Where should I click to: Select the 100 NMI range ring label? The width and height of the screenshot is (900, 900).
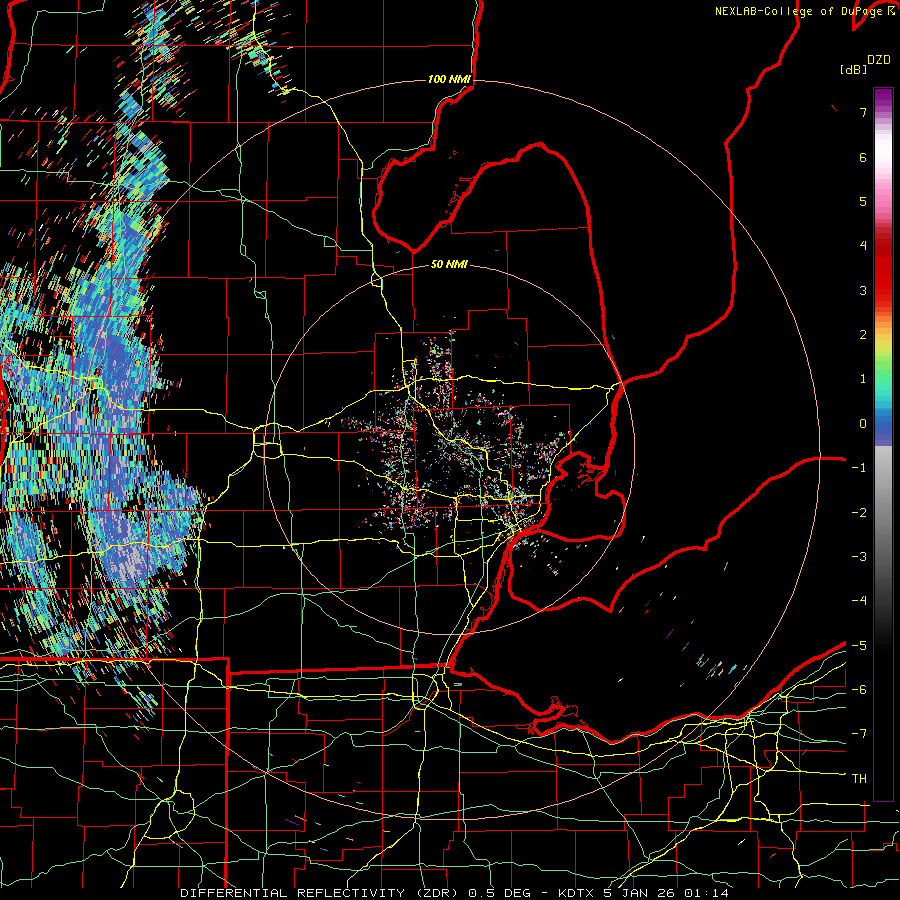449,79
